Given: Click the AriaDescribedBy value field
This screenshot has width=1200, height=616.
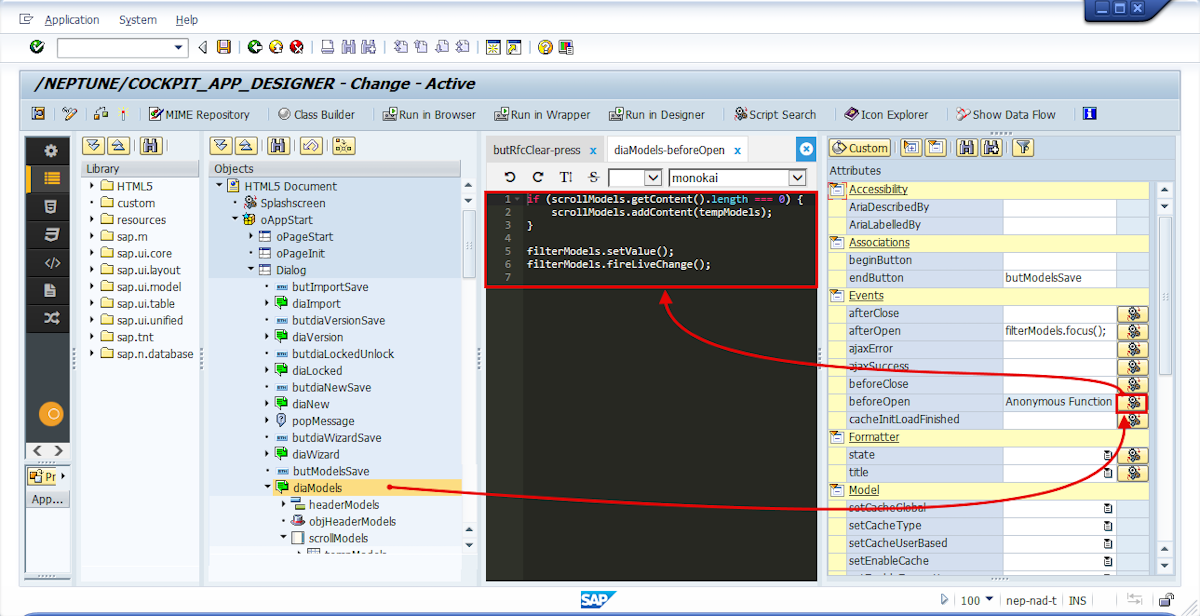Looking at the screenshot, I should click(1060, 207).
